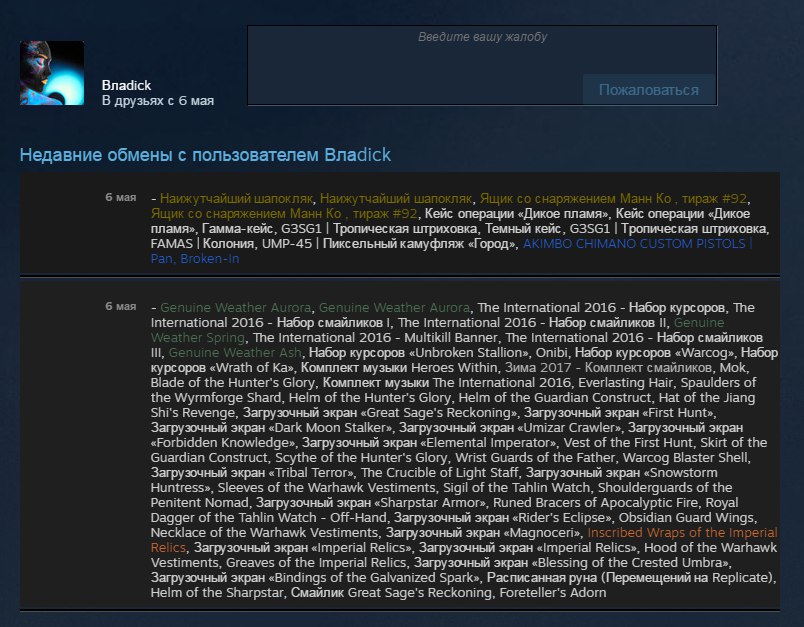Click first 'Наижутчайший шапокляк' item

[236, 198]
